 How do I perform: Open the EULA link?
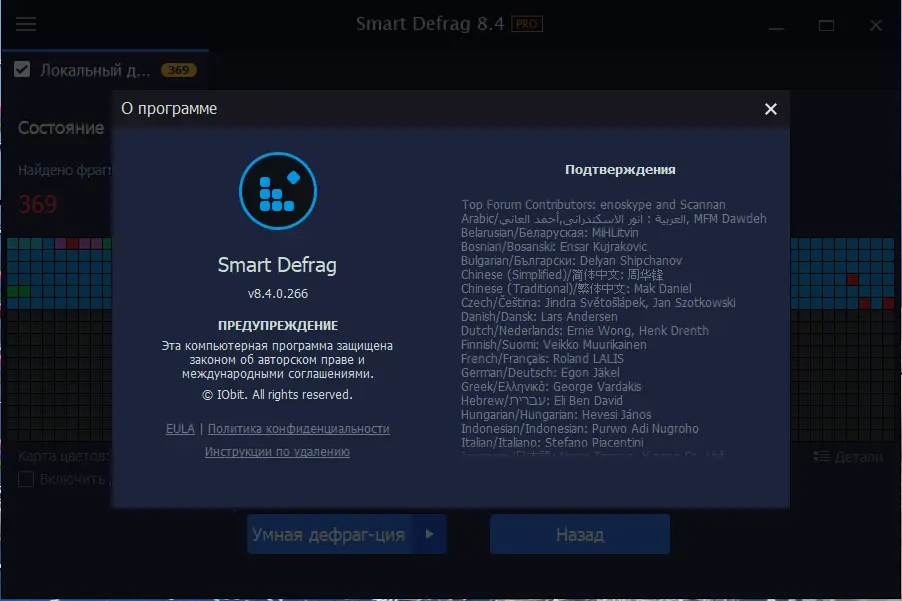[180, 428]
